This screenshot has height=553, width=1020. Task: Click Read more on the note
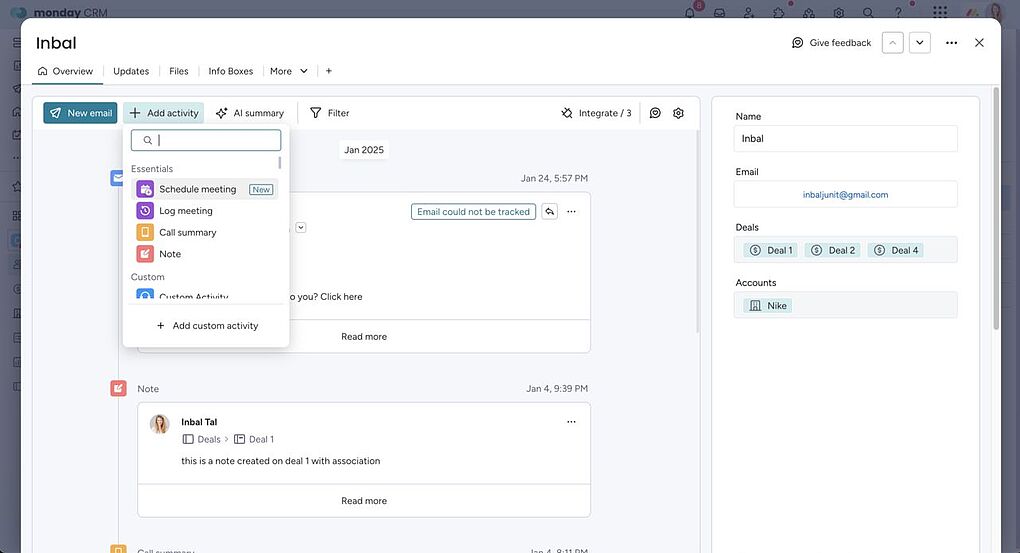363,501
